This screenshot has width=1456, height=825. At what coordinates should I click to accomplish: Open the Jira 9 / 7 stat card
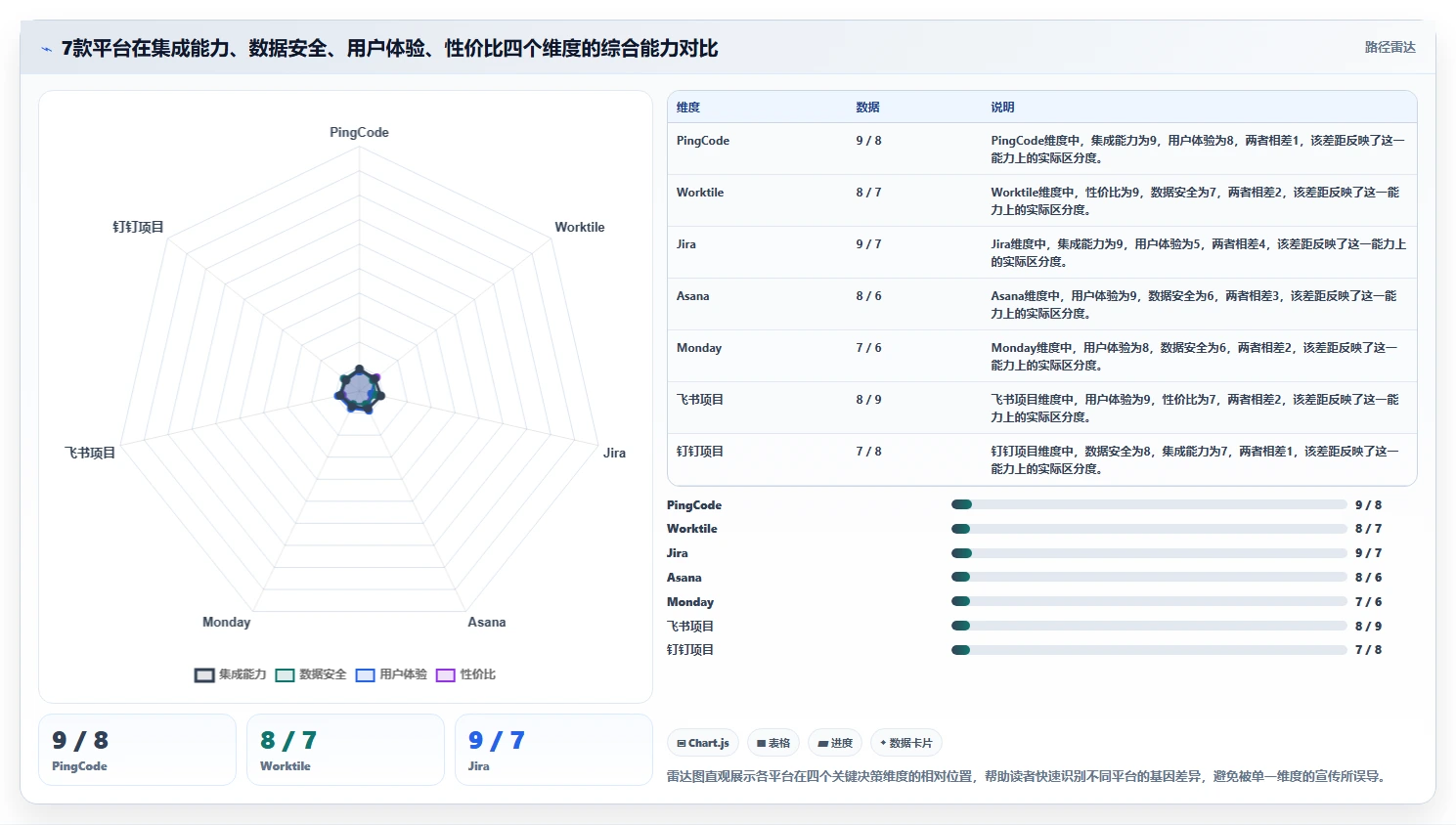tap(553, 750)
